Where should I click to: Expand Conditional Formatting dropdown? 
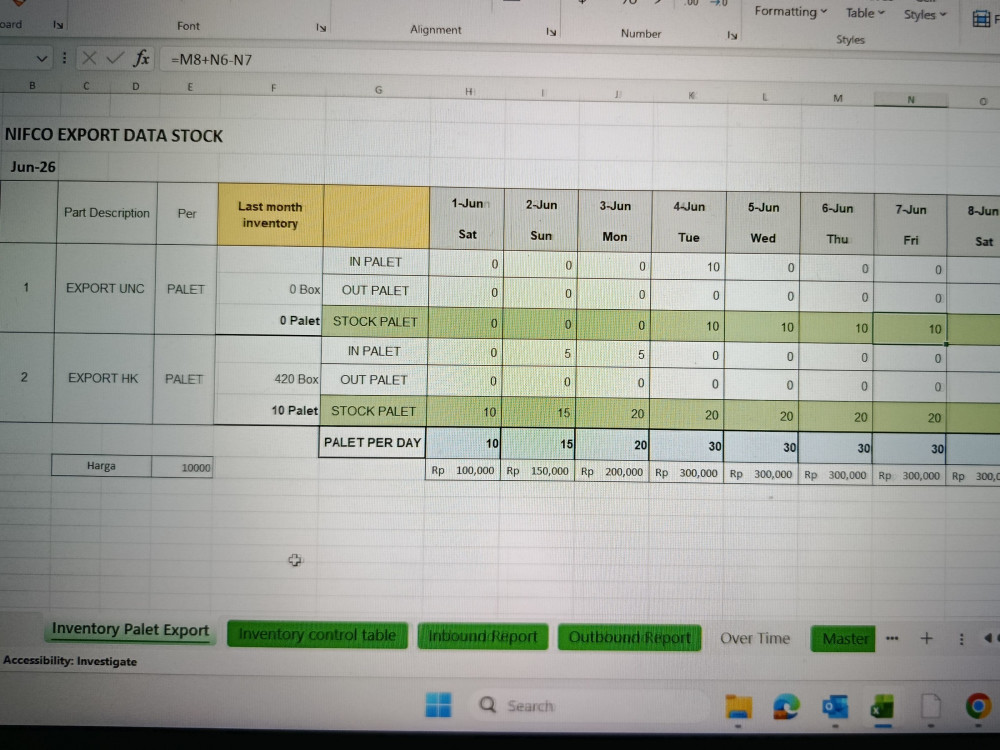click(790, 11)
